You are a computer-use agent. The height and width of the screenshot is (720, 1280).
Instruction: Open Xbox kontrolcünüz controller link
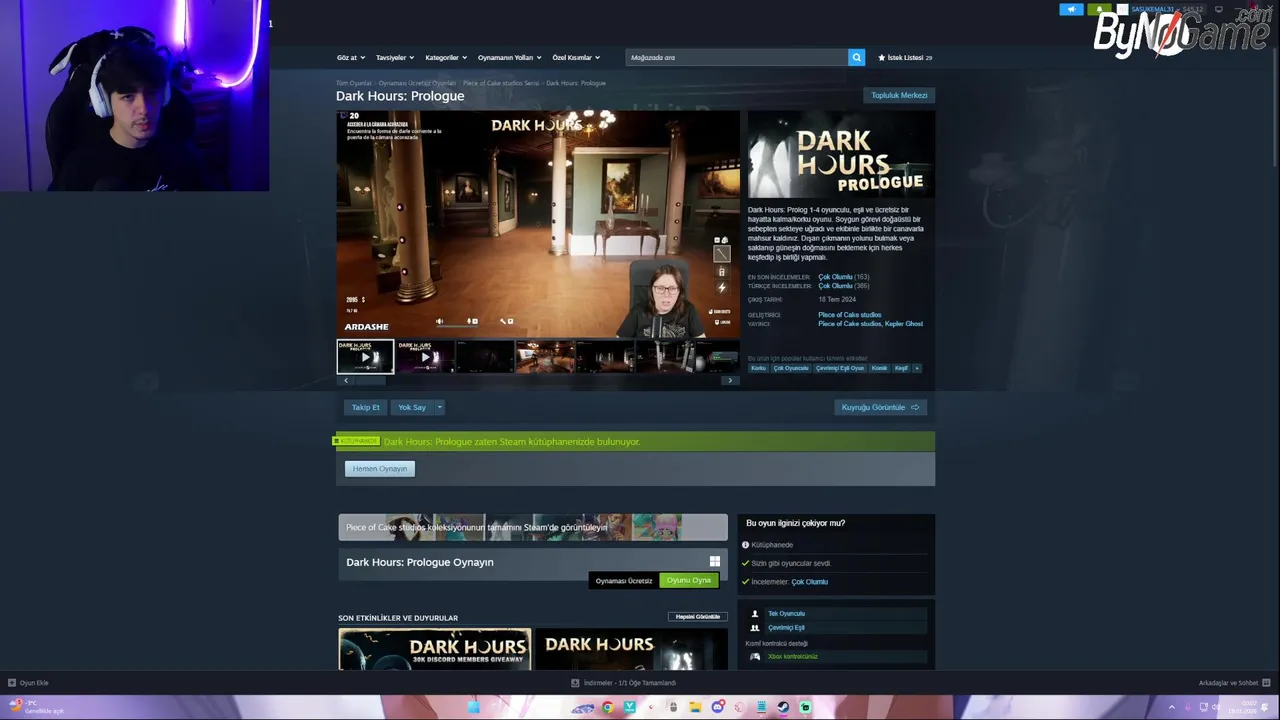coord(793,656)
